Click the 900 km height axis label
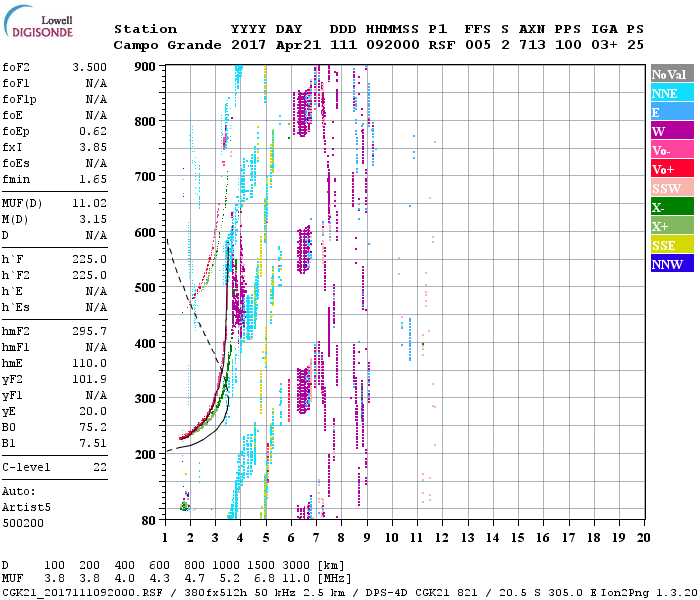Screen dimensions: 700x600 tap(144, 67)
